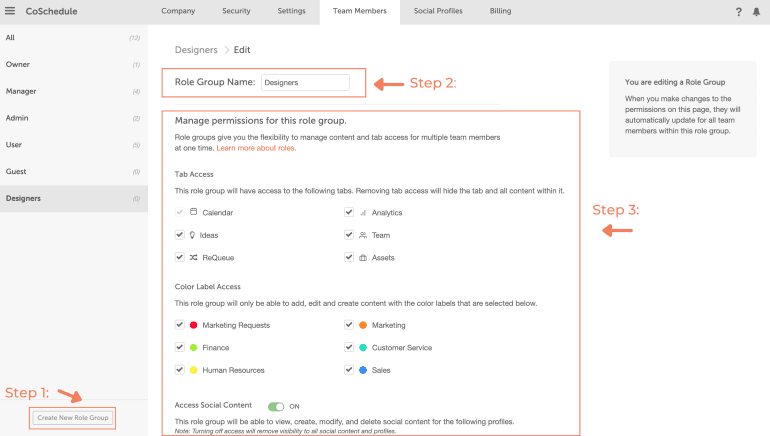The image size is (770, 436).
Task: Click the Assets briefcase icon
Action: 363,257
